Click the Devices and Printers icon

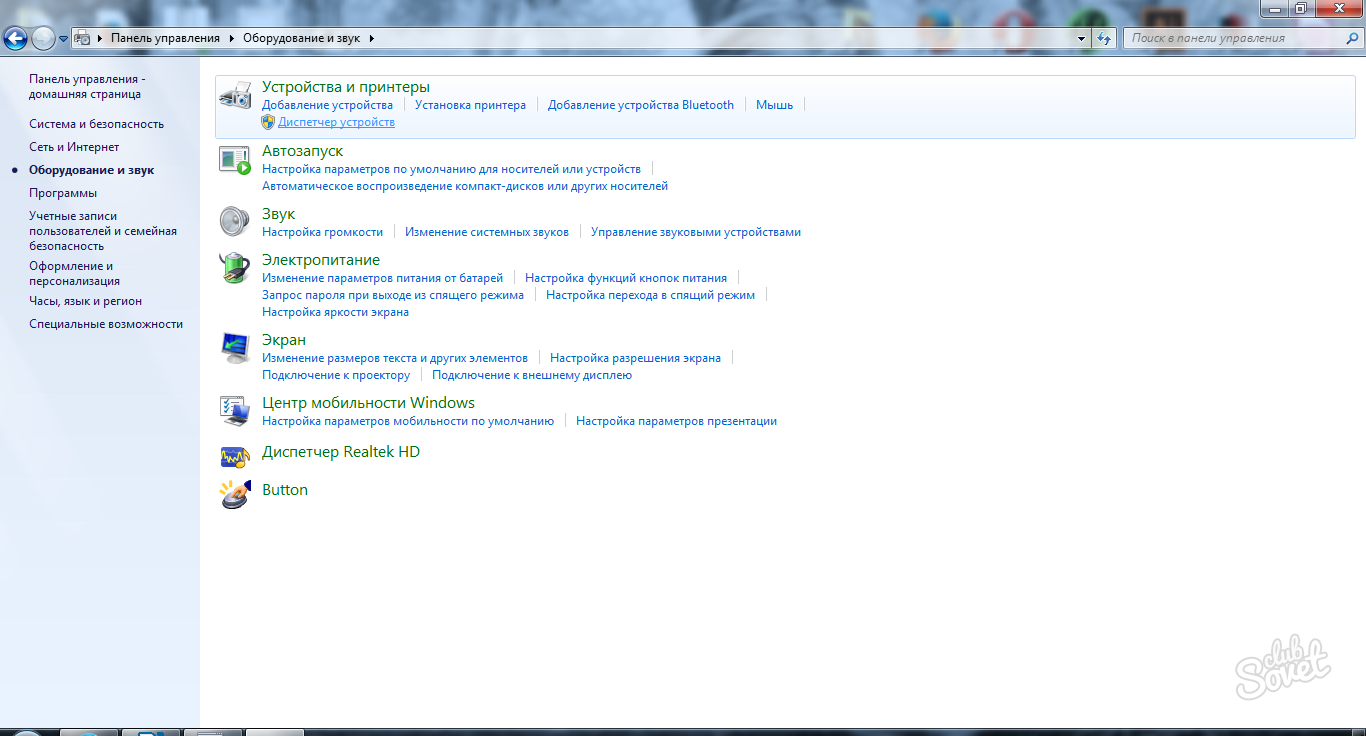pos(235,96)
